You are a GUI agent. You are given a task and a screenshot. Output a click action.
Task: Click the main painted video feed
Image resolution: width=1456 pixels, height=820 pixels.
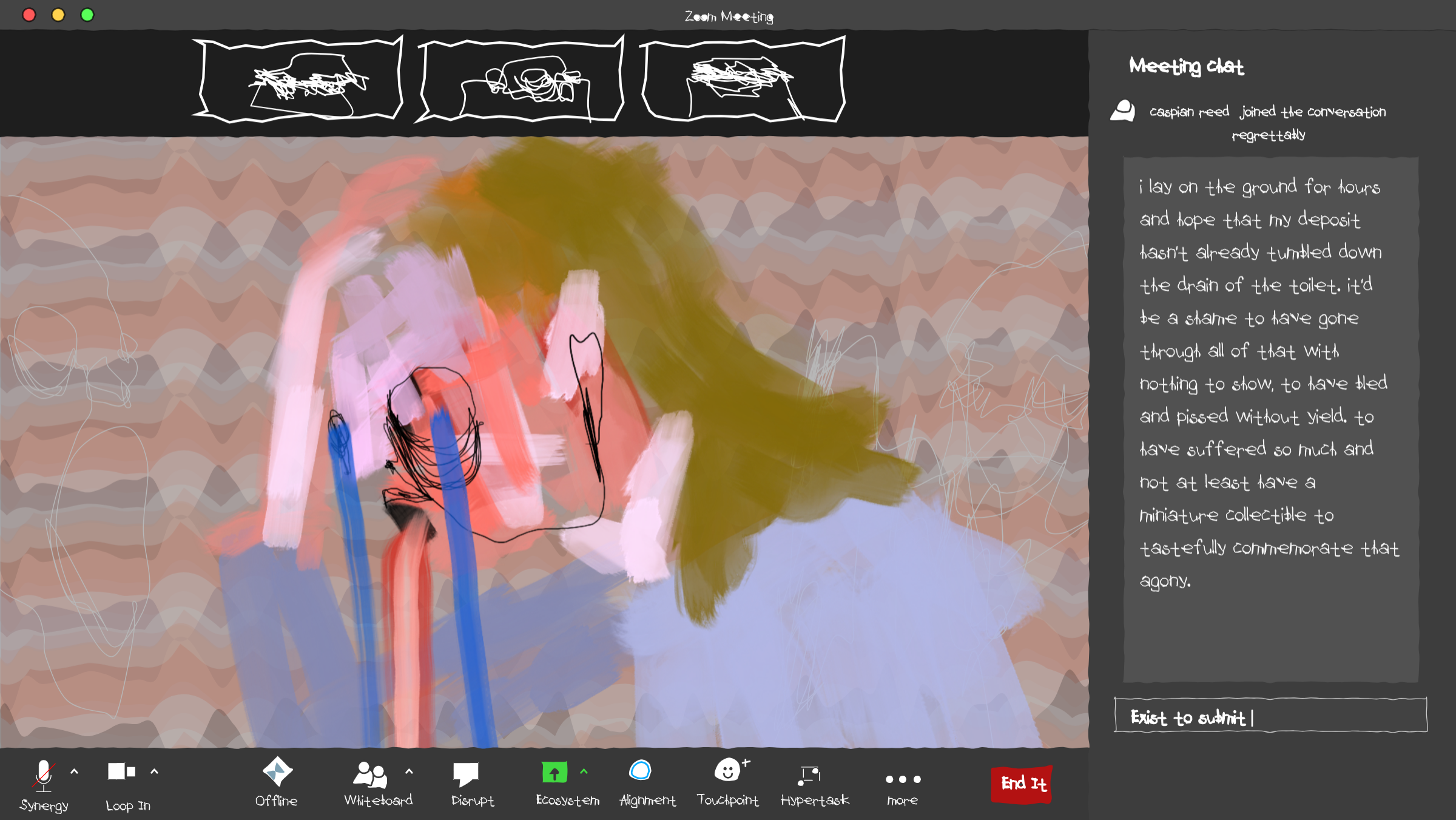544,442
